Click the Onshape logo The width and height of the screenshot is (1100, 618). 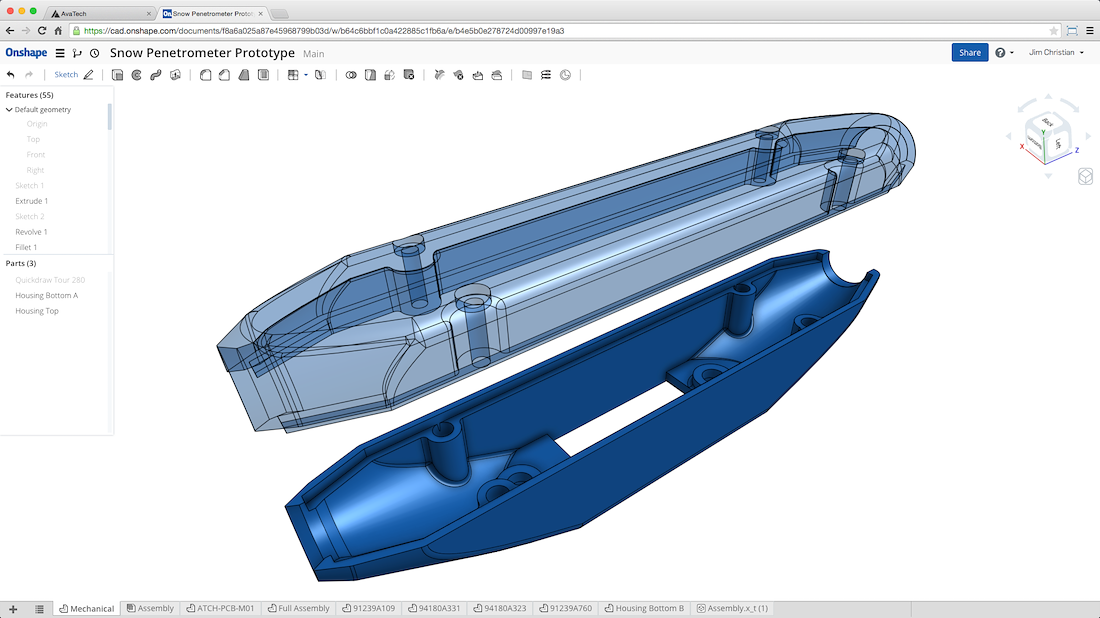click(26, 53)
